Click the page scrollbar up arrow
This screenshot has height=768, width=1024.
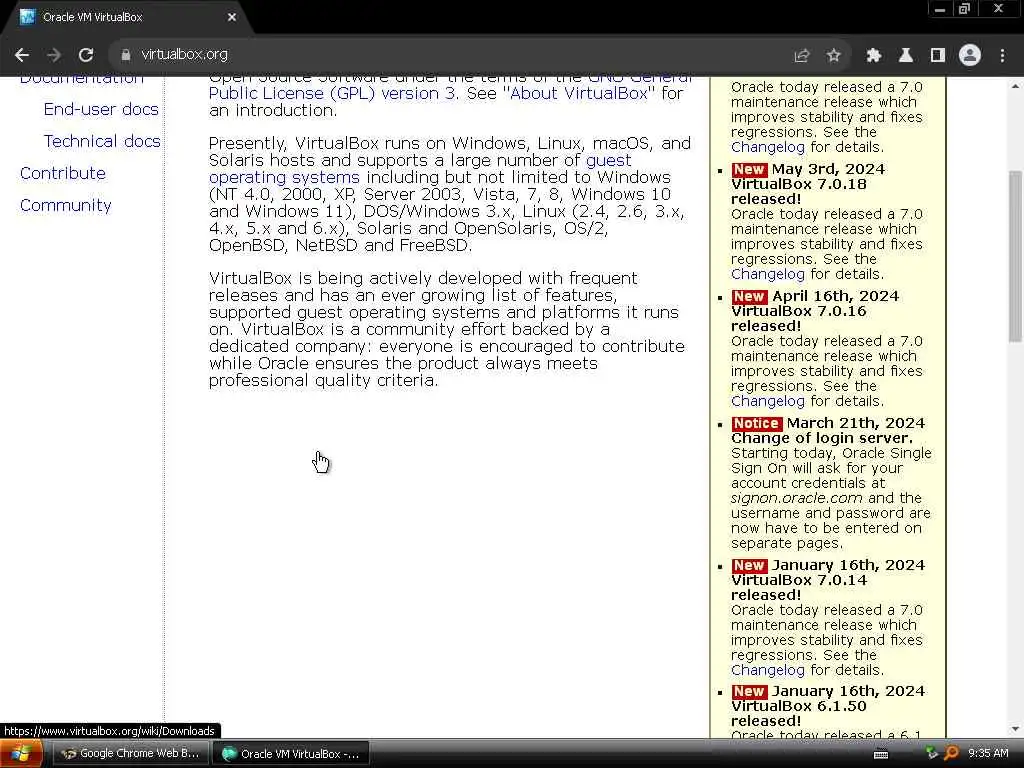1016,86
